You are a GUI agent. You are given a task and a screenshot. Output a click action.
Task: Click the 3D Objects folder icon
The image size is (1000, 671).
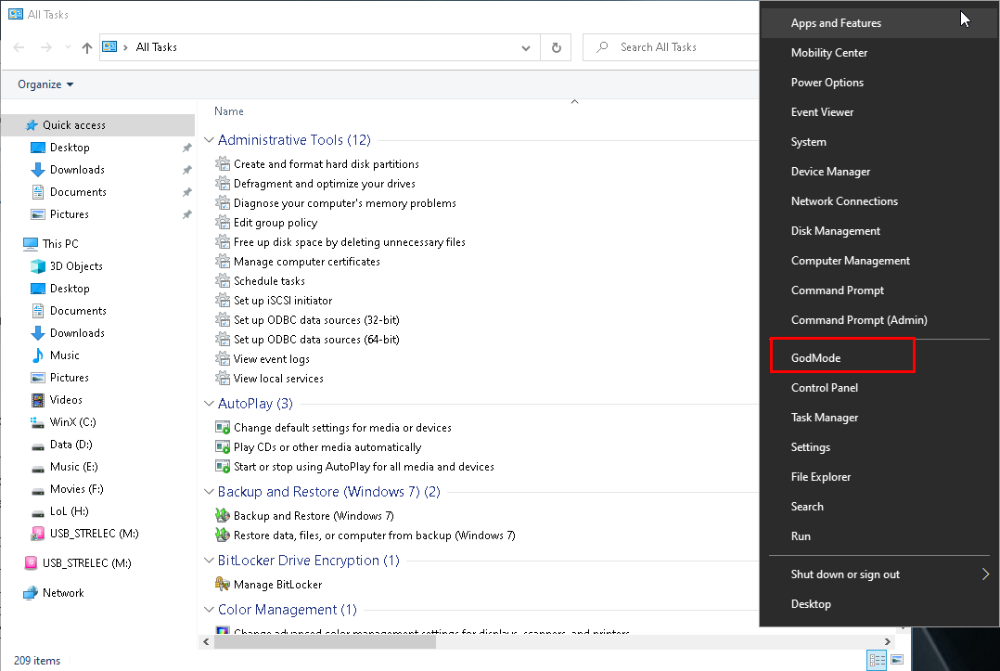click(38, 266)
